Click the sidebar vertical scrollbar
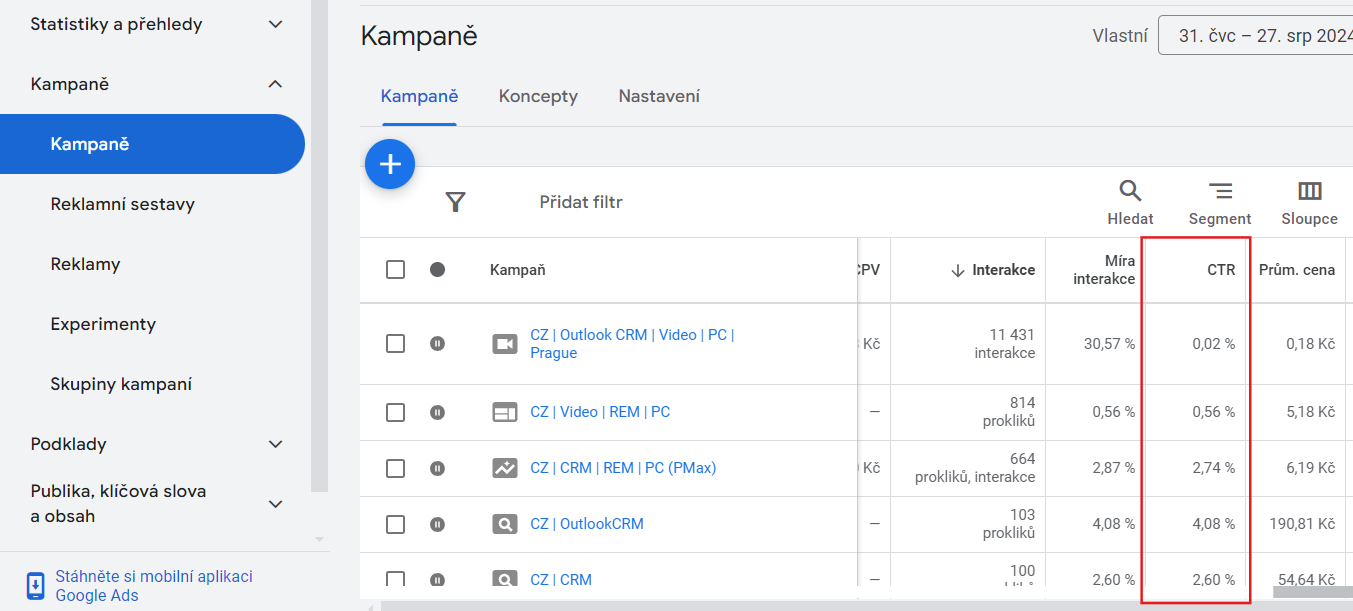Viewport: 1353px width, 611px height. pyautogui.click(x=320, y=245)
